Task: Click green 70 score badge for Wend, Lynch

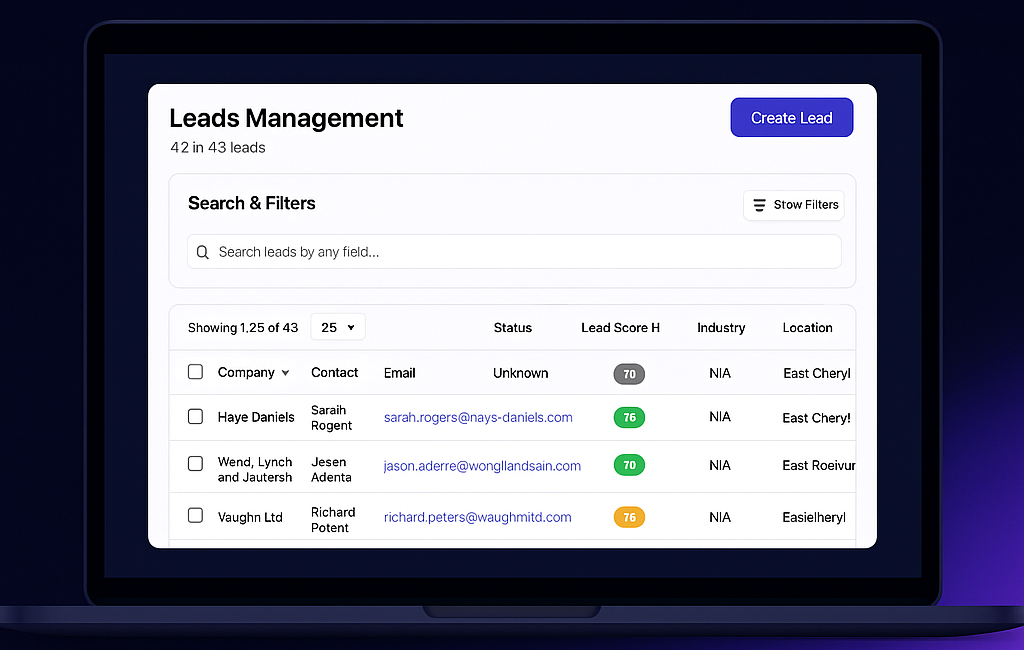Action: [x=629, y=465]
